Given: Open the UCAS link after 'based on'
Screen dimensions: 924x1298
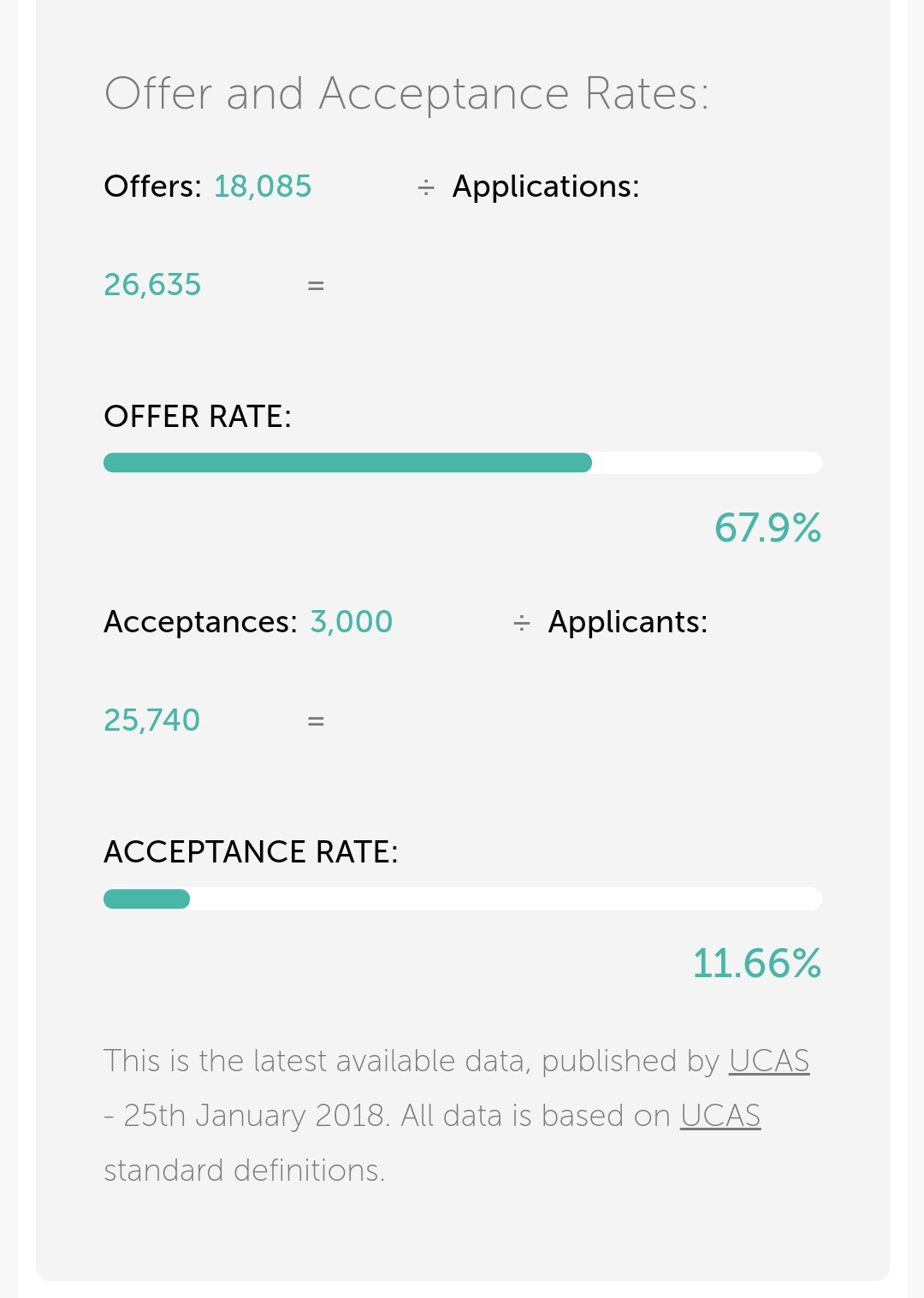Looking at the screenshot, I should pos(720,1116).
